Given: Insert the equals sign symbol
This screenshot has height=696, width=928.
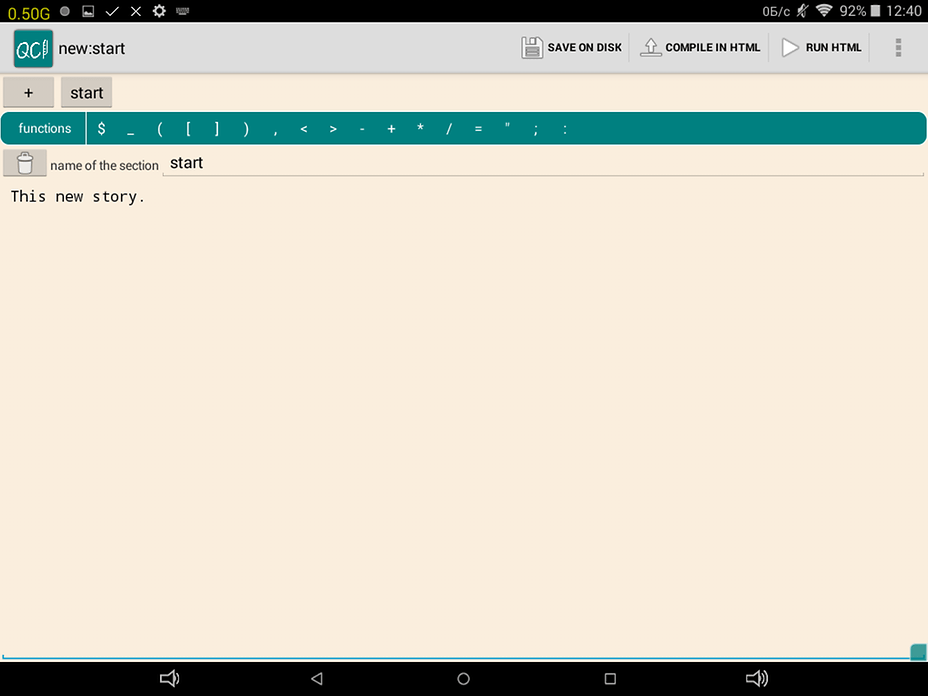Looking at the screenshot, I should (x=478, y=128).
